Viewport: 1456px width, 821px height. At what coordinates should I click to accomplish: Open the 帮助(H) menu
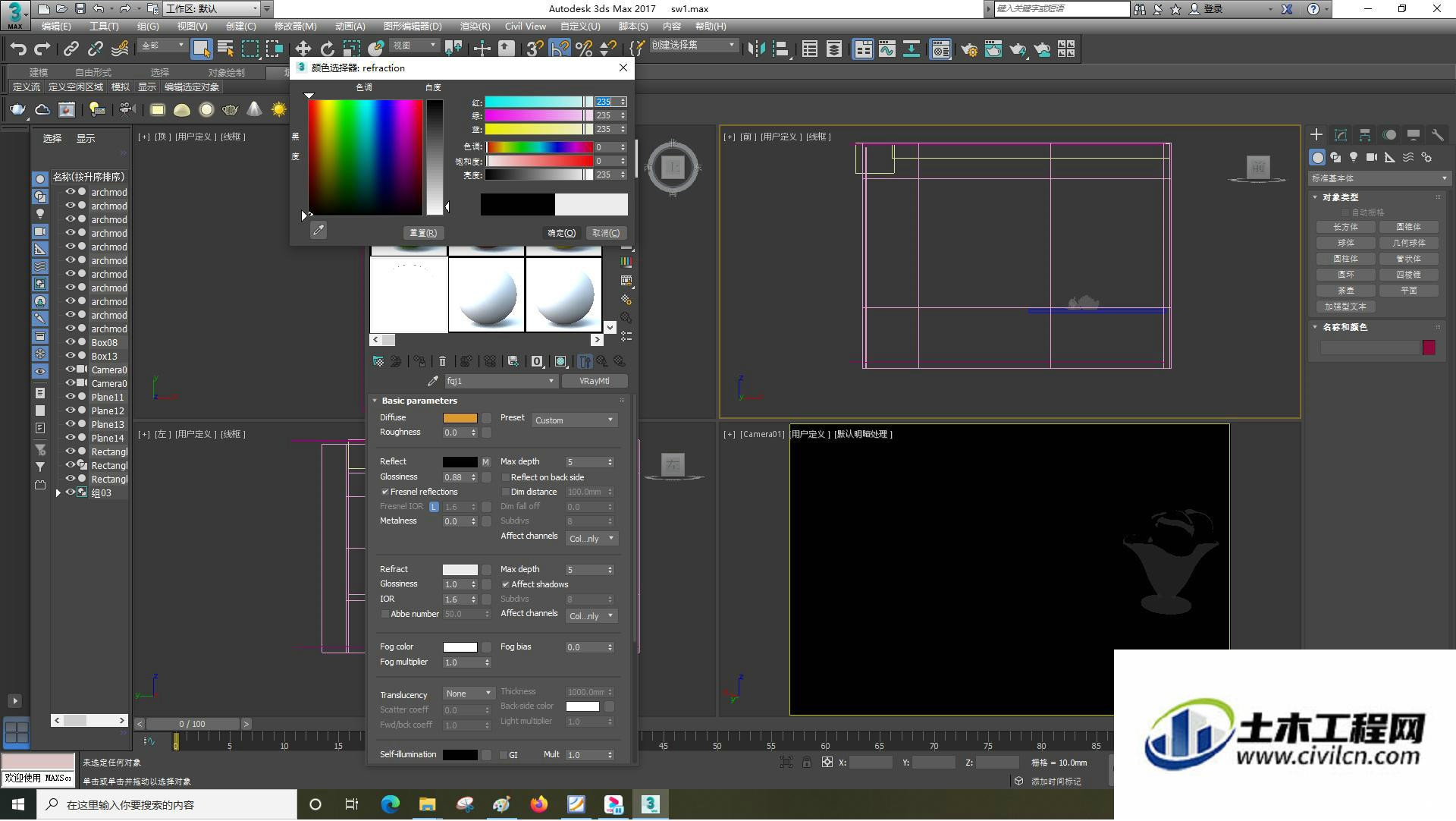tap(711, 27)
